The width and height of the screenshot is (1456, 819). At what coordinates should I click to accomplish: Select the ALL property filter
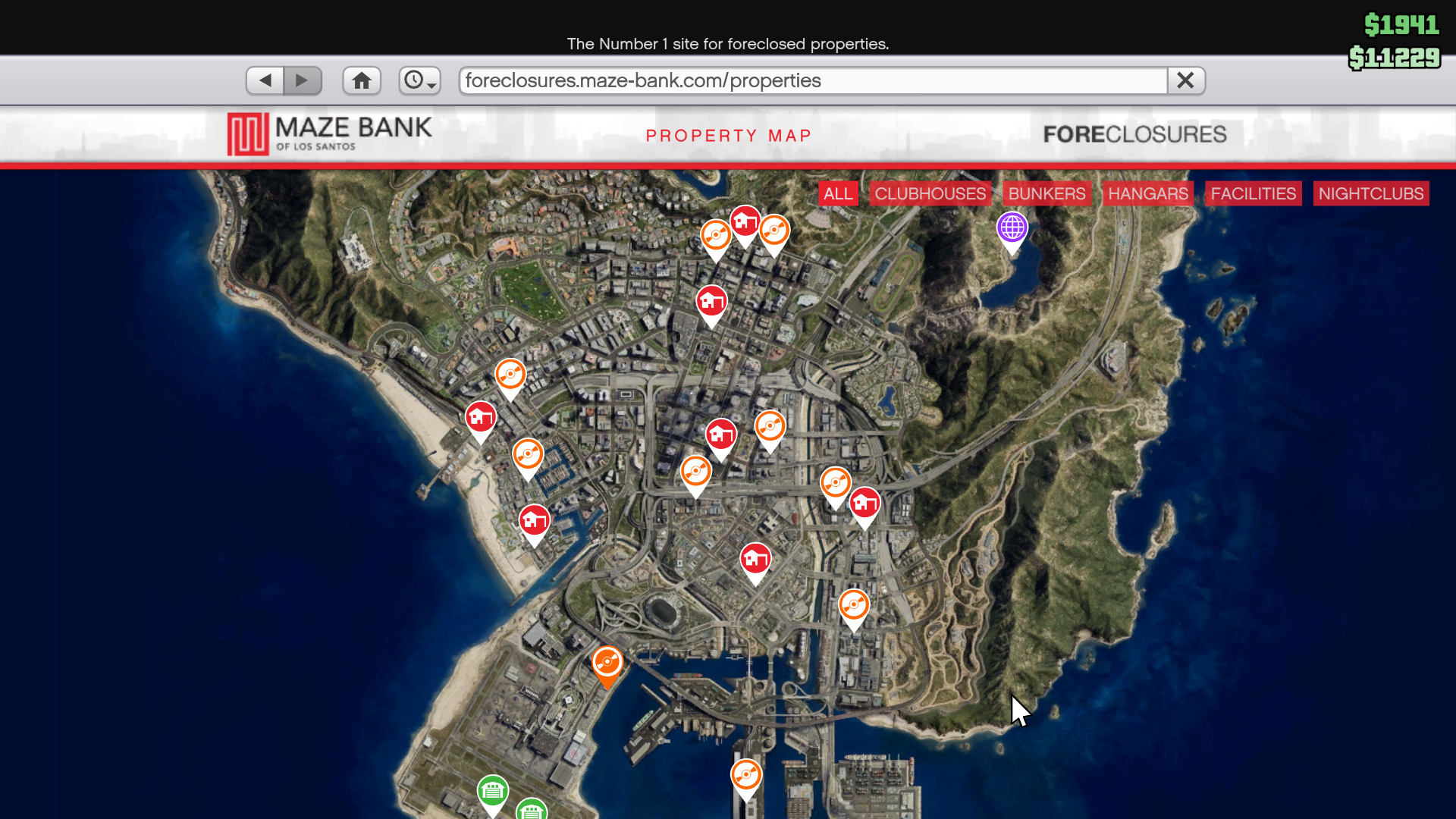(x=838, y=193)
